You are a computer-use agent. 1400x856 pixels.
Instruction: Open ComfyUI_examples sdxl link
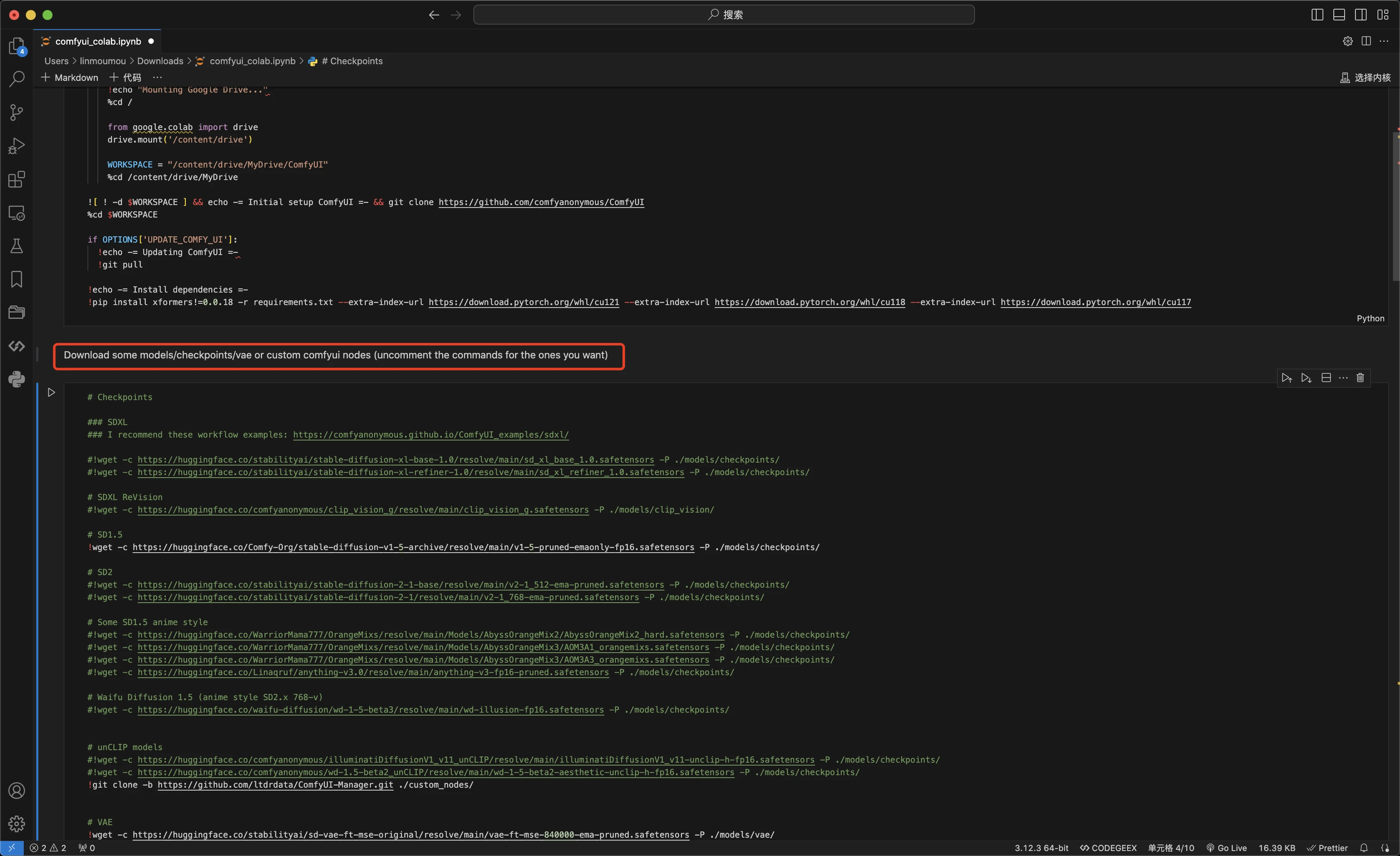(x=431, y=434)
